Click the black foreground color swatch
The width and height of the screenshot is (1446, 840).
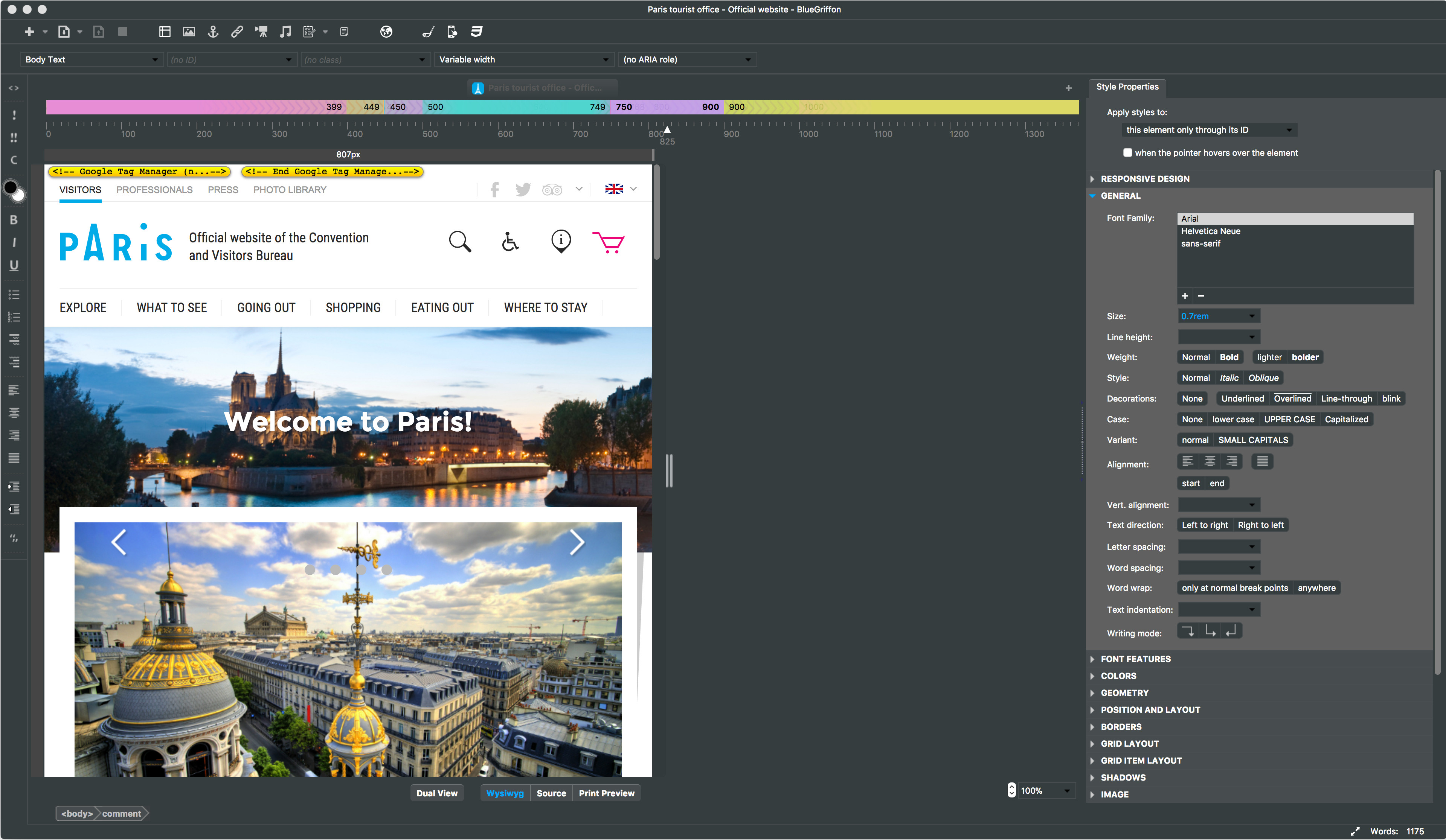[10, 187]
